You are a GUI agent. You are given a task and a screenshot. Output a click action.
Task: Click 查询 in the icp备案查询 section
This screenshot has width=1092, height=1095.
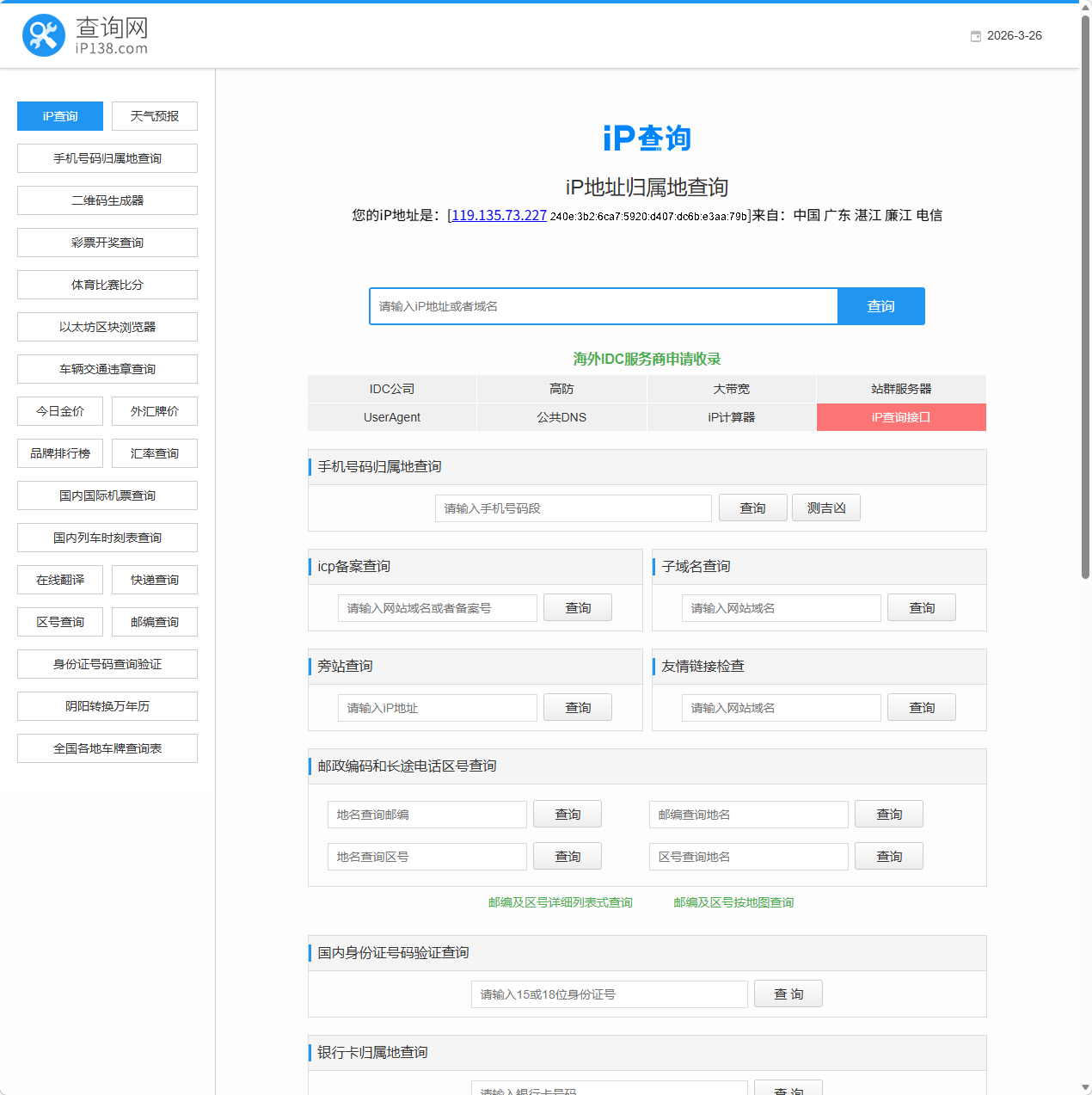pyautogui.click(x=577, y=607)
